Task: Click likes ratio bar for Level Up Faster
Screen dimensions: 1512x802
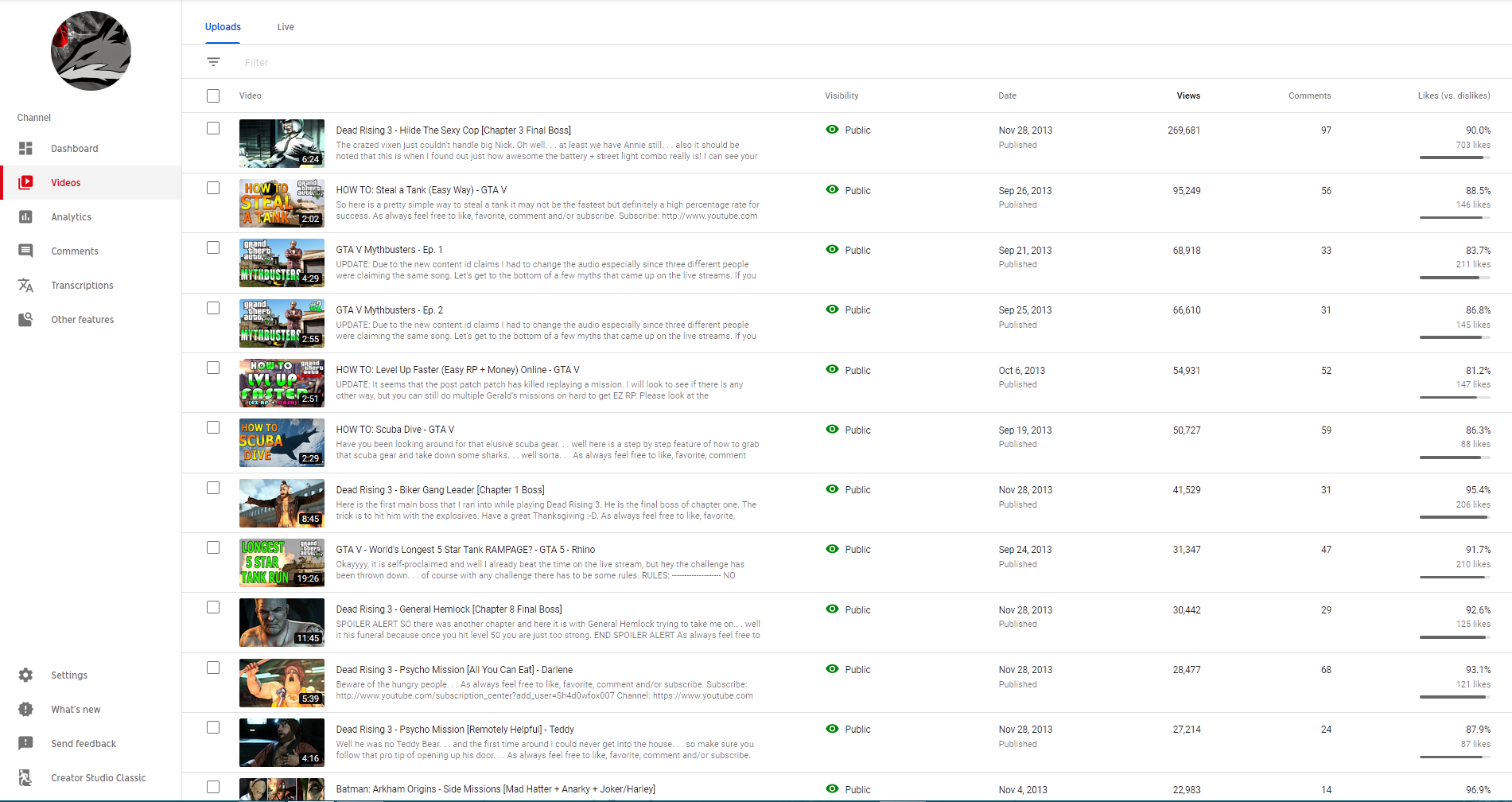Action: click(1455, 397)
